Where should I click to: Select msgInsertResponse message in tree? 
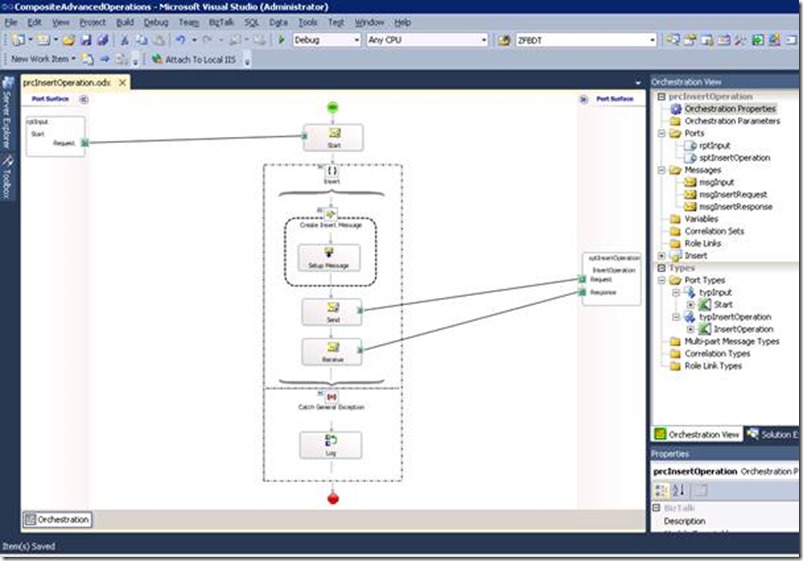pyautogui.click(x=735, y=207)
